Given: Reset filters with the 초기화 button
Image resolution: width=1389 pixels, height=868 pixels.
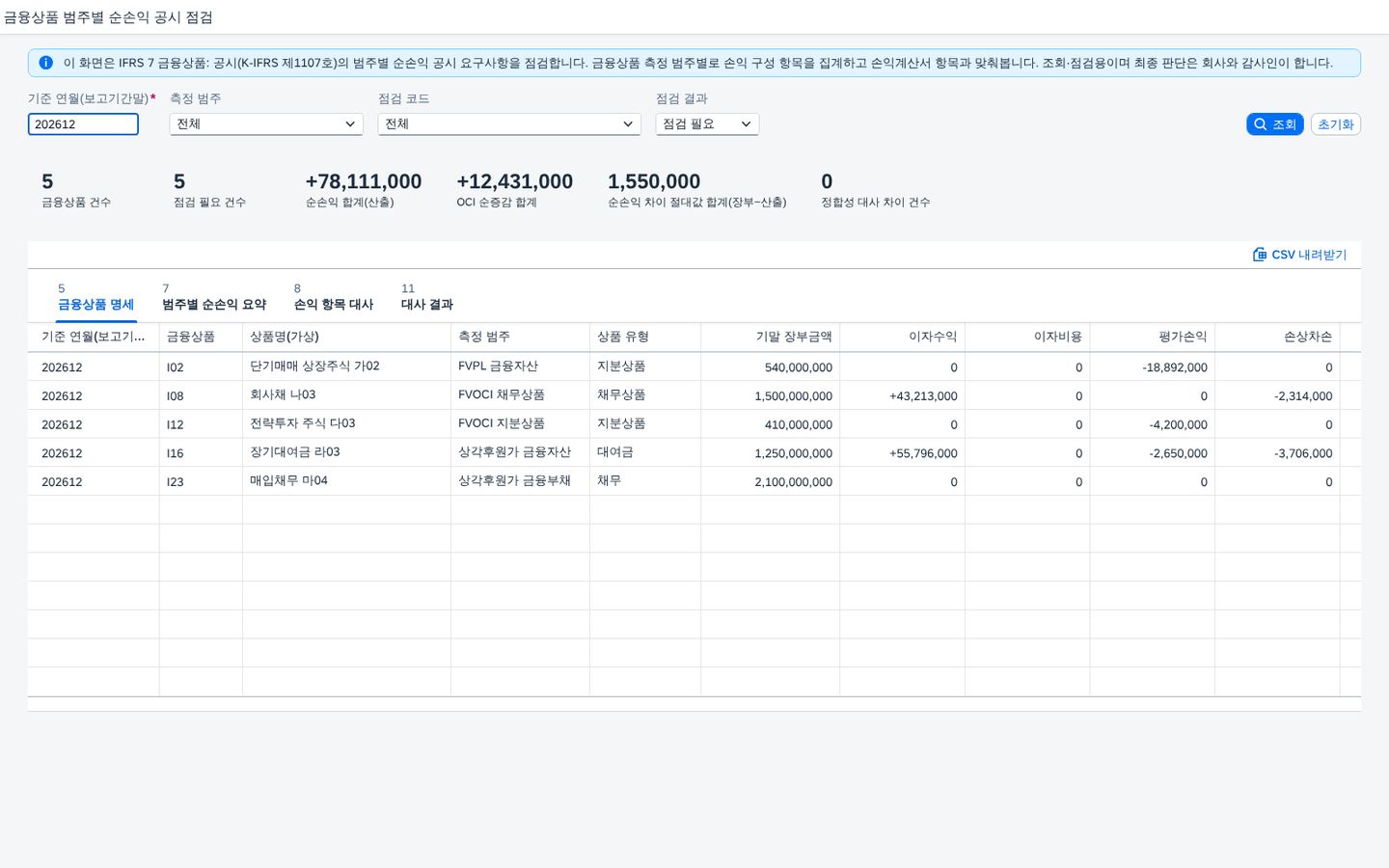Looking at the screenshot, I should pyautogui.click(x=1336, y=124).
